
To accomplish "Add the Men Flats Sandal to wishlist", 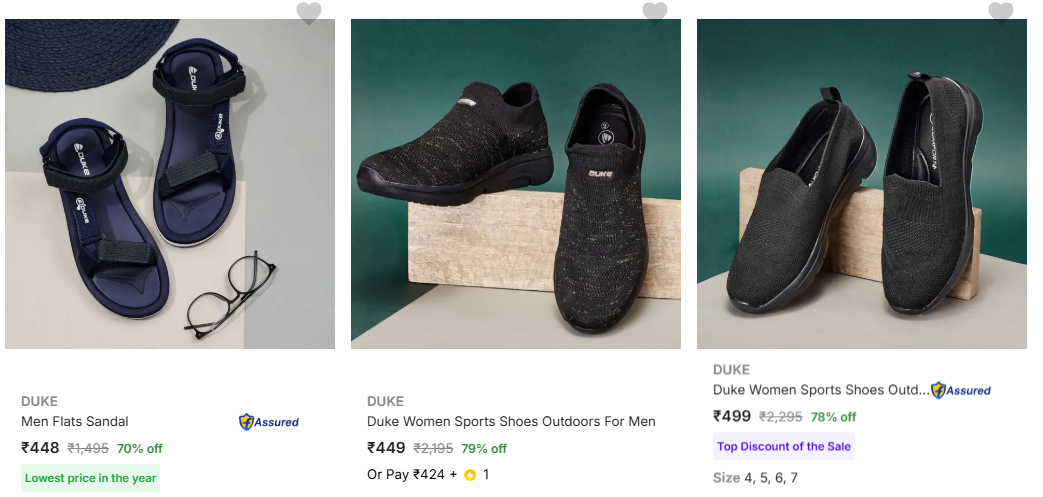I will [309, 13].
